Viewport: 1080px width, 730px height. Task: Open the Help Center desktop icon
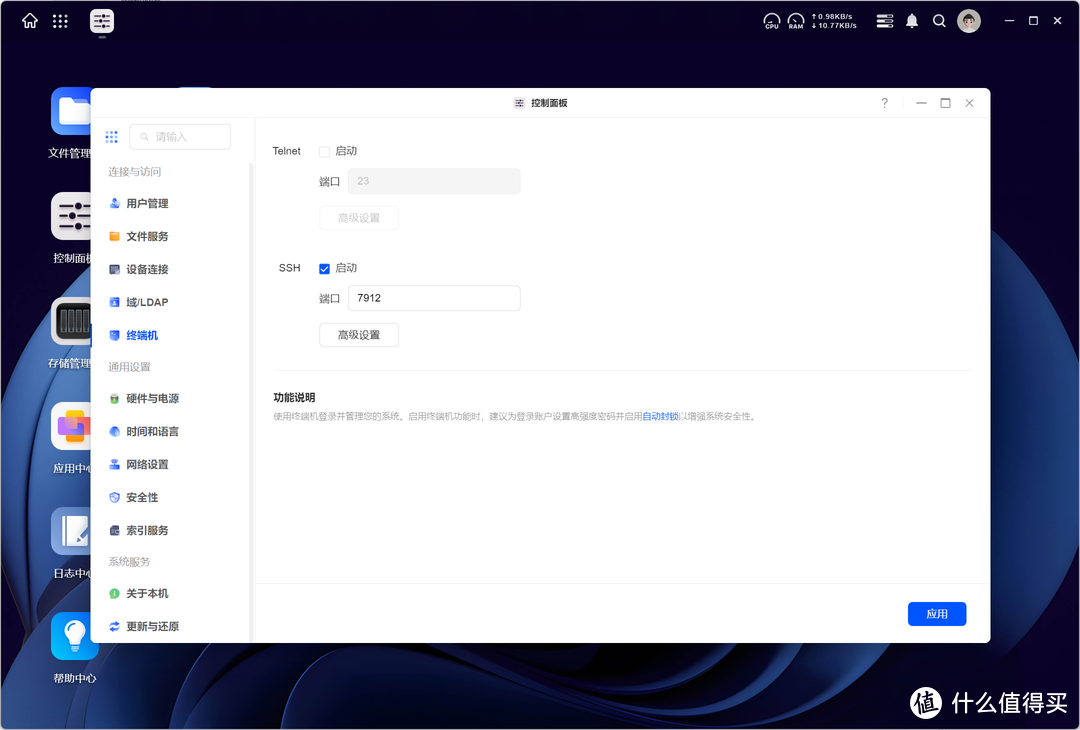point(75,637)
